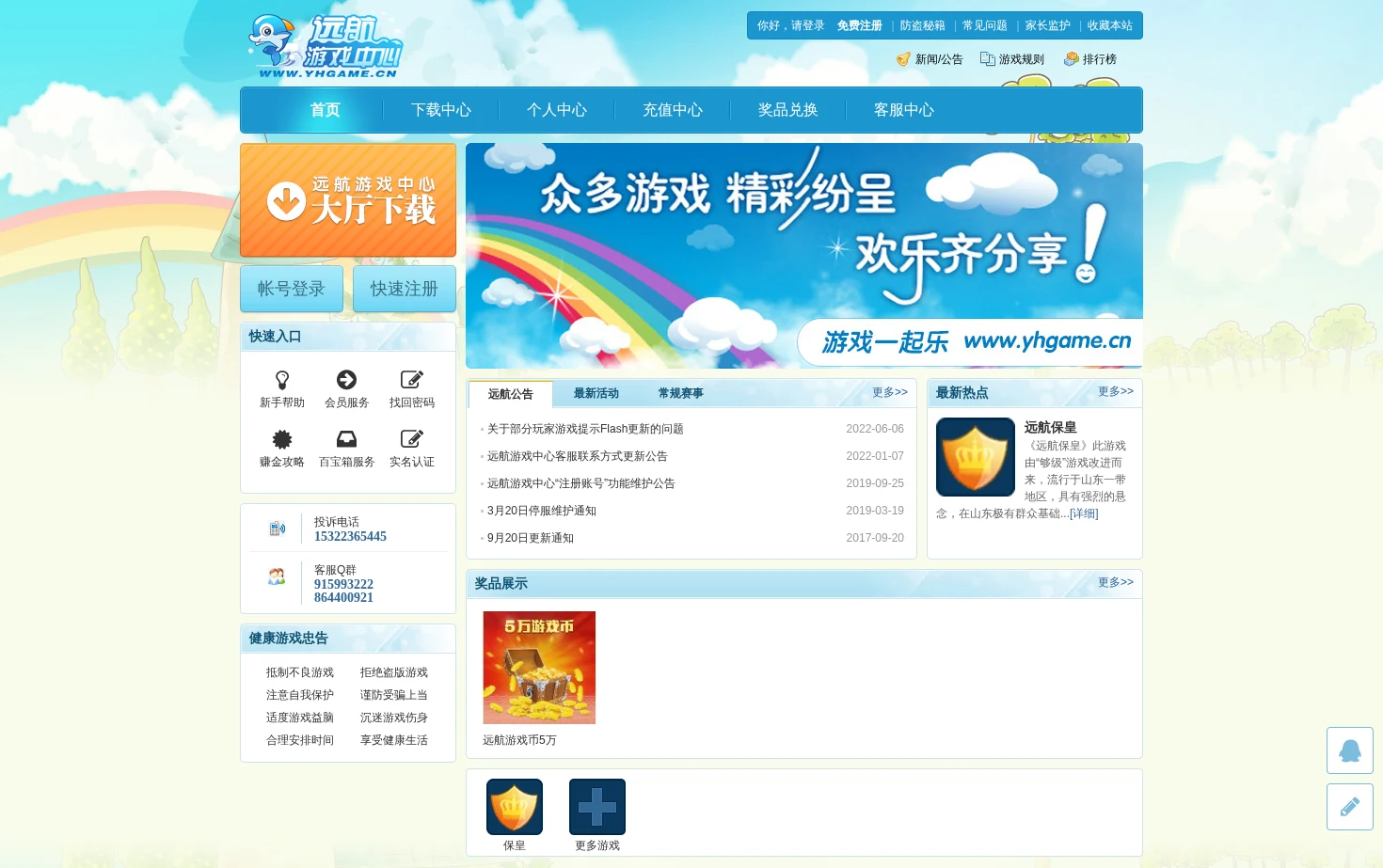Open 注册账号功能维护公告 announcement
The height and width of the screenshot is (868, 1383).
click(x=581, y=483)
